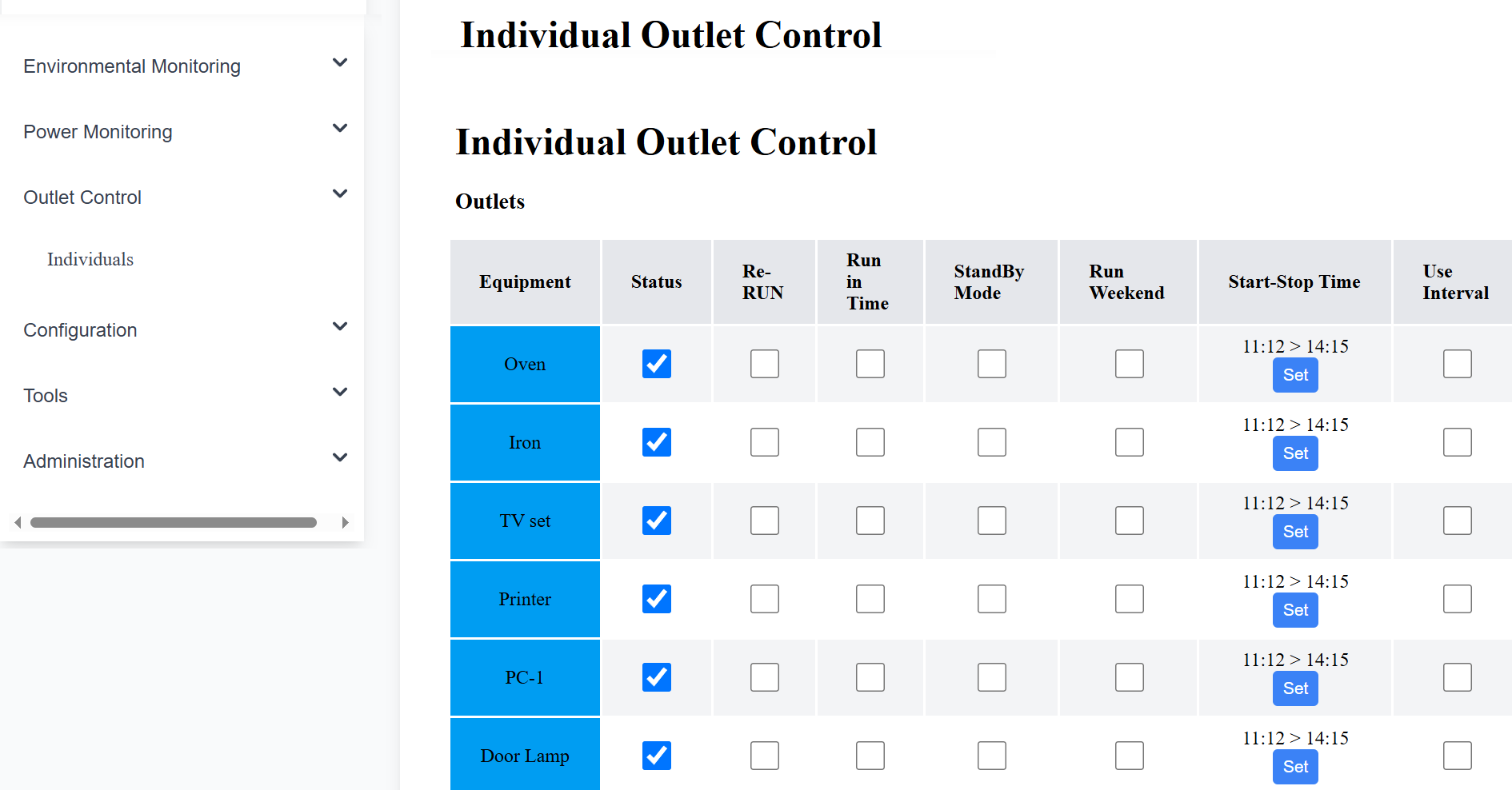This screenshot has width=1512, height=790.
Task: Check Use Interval for PC-1
Action: 1458,677
